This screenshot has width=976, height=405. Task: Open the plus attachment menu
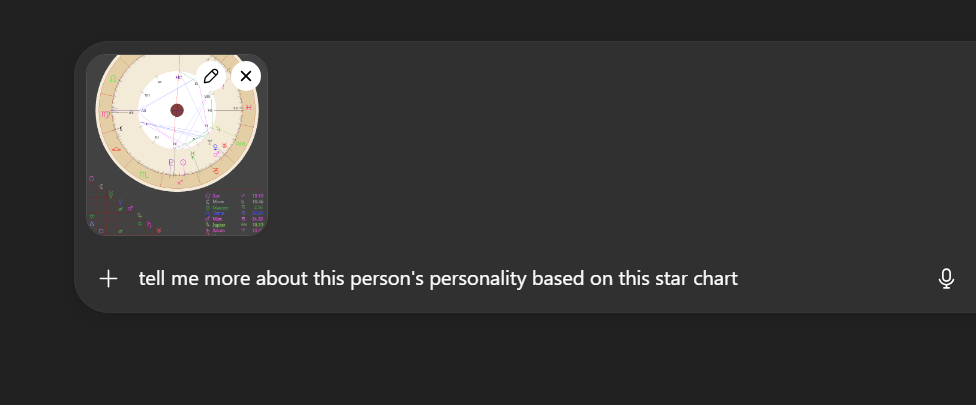pos(108,278)
